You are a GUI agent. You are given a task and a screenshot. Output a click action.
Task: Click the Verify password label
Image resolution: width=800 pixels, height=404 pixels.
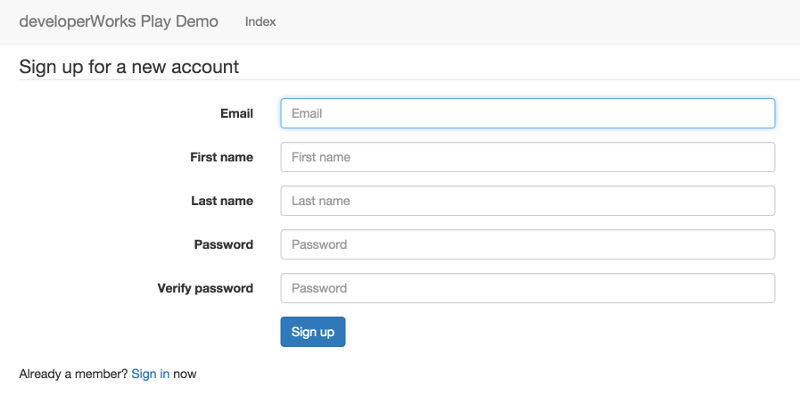click(205, 288)
